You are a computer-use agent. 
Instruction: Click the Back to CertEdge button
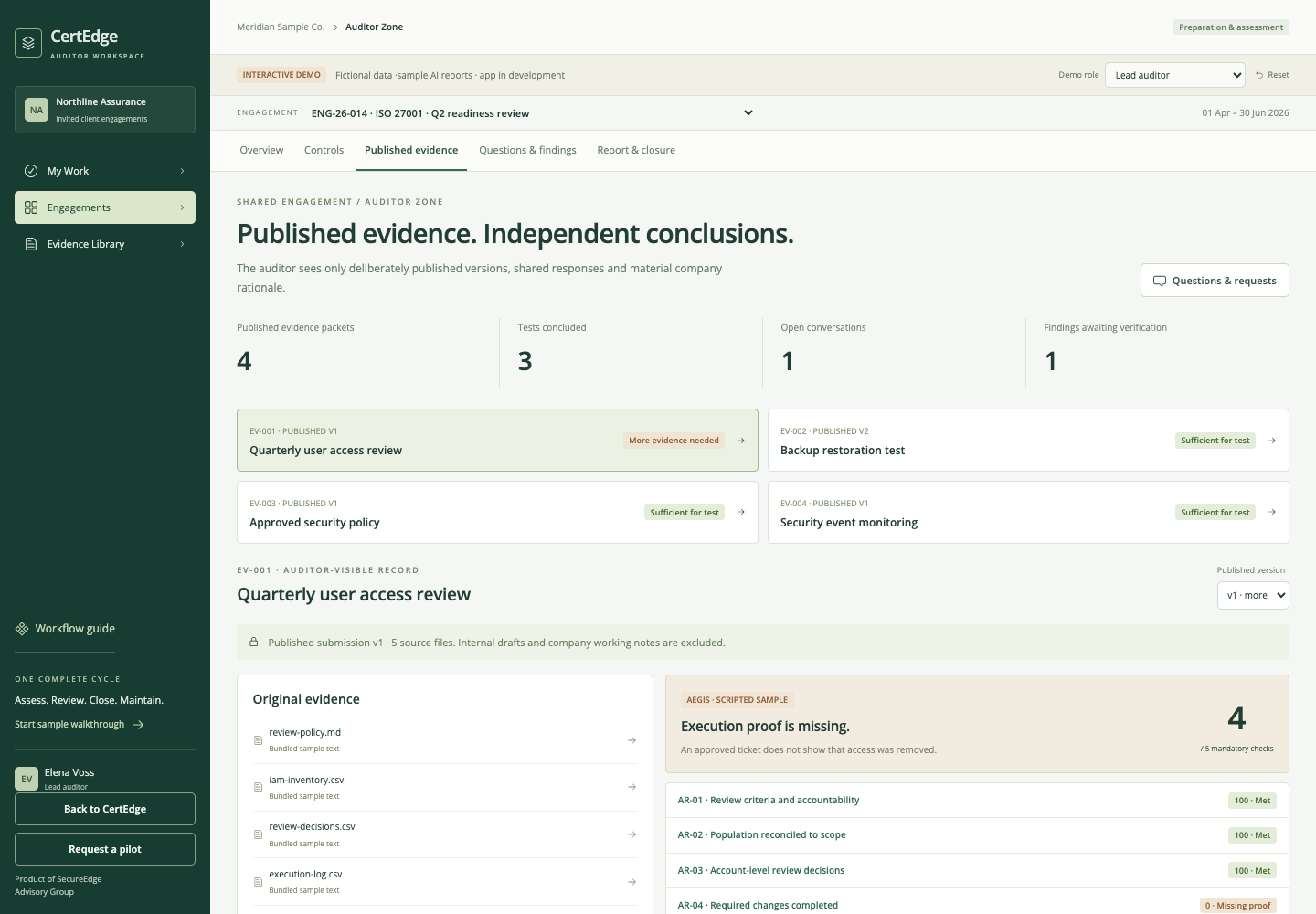pos(105,809)
